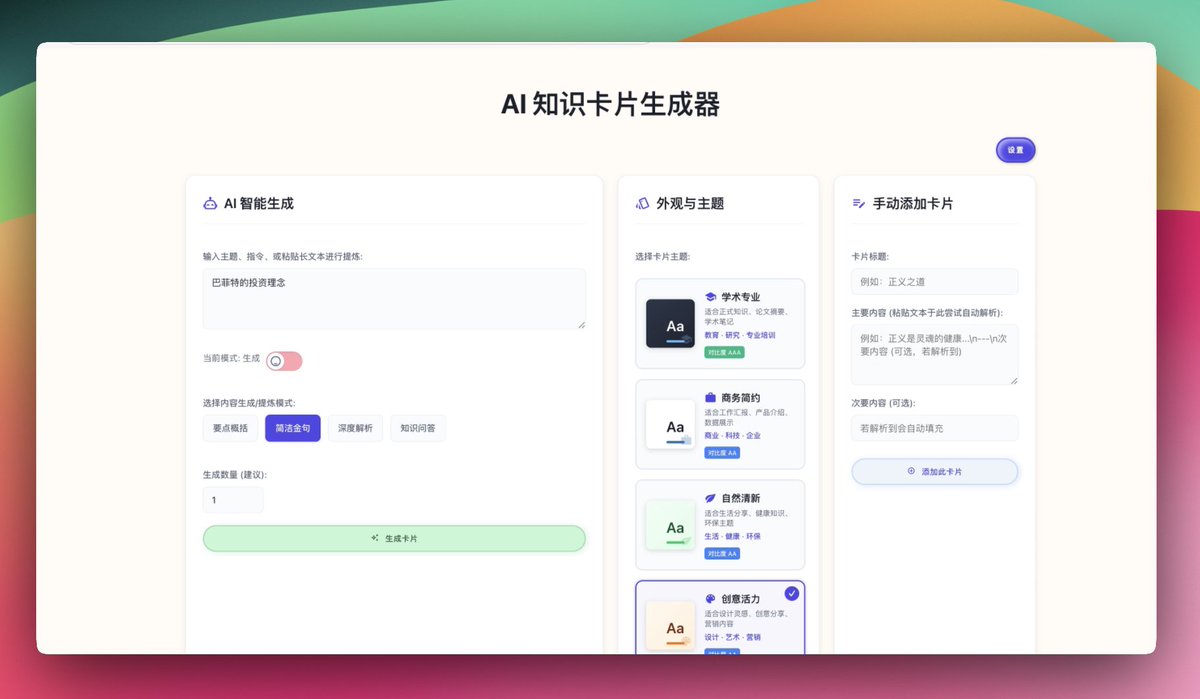Click the 添加此卡片 button

[x=935, y=471]
